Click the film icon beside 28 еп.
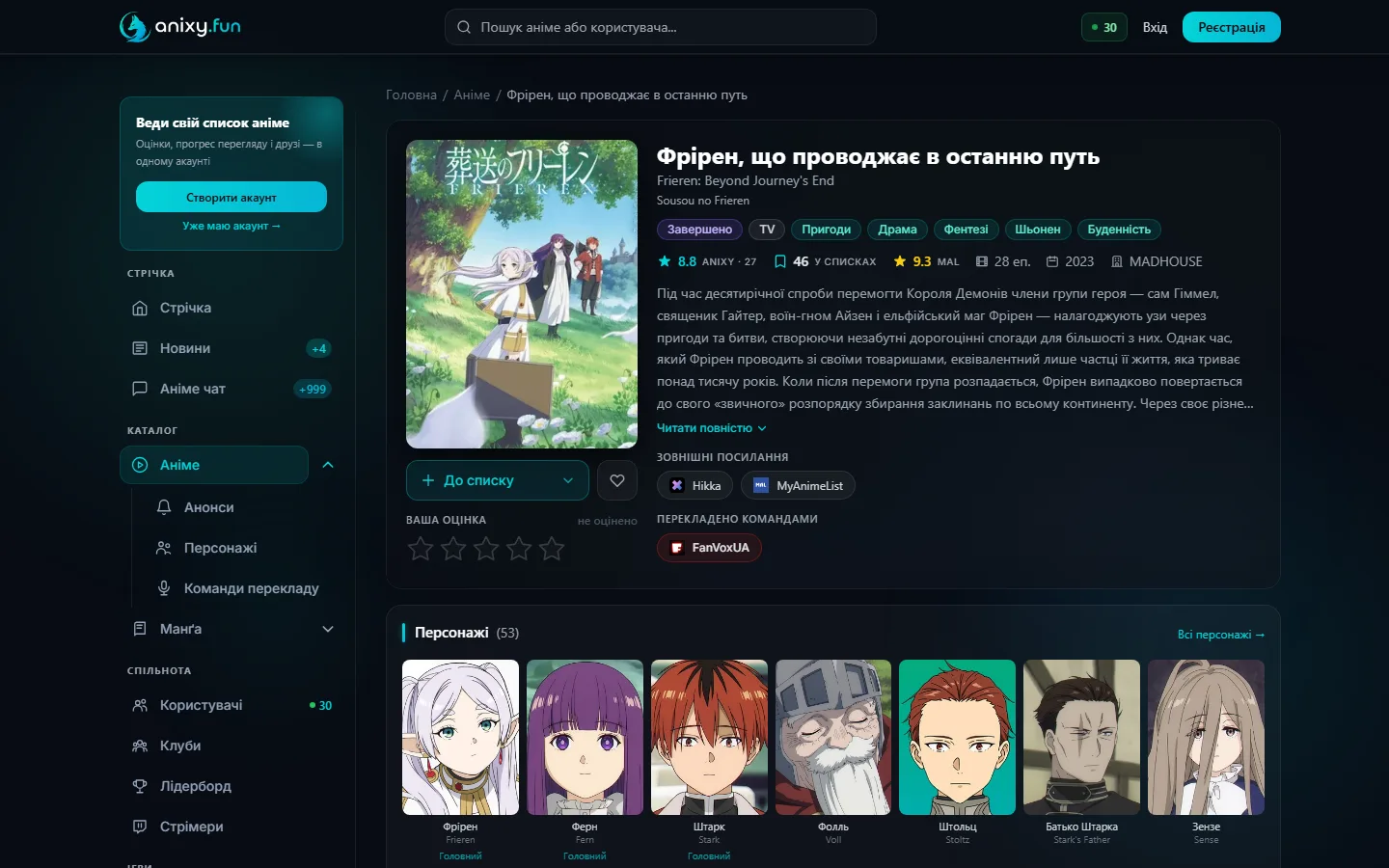The image size is (1389, 868). click(x=982, y=261)
